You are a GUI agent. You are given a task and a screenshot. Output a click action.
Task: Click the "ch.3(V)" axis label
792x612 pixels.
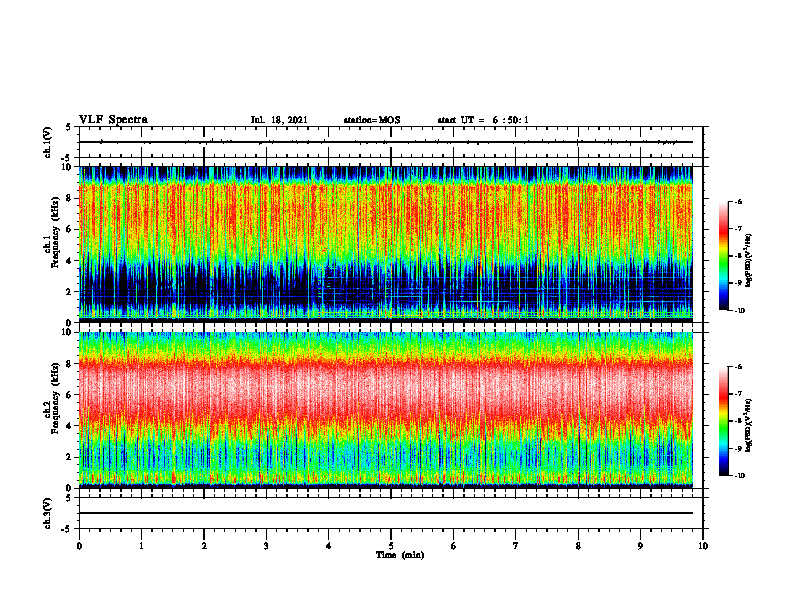[x=47, y=513]
